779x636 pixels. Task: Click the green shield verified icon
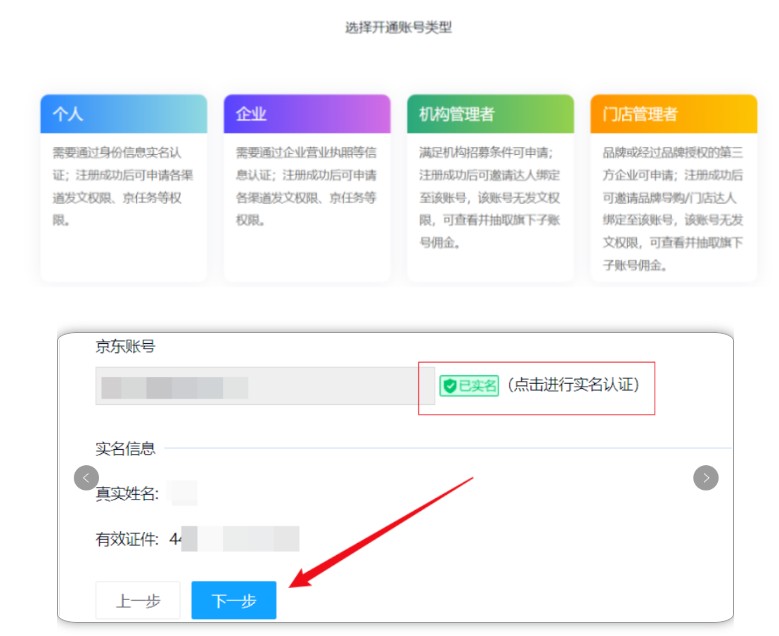click(x=449, y=385)
